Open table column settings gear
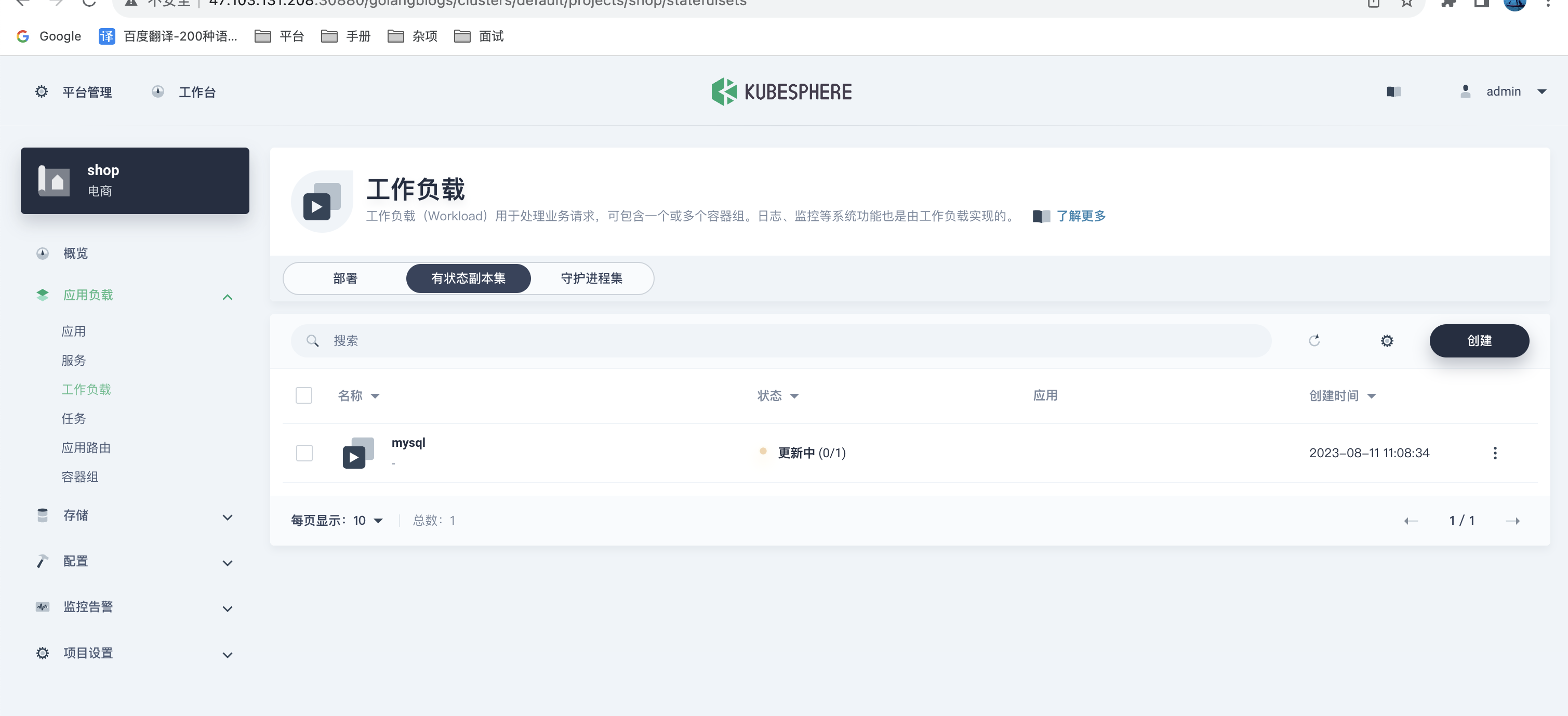This screenshot has width=1568, height=716. 1387,340
